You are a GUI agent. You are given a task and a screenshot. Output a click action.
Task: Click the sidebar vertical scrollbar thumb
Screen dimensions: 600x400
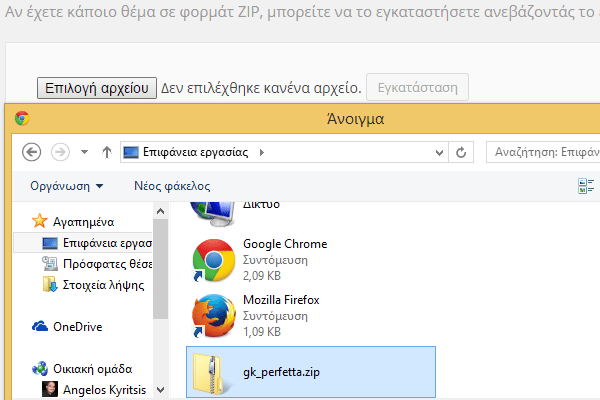tap(161, 269)
